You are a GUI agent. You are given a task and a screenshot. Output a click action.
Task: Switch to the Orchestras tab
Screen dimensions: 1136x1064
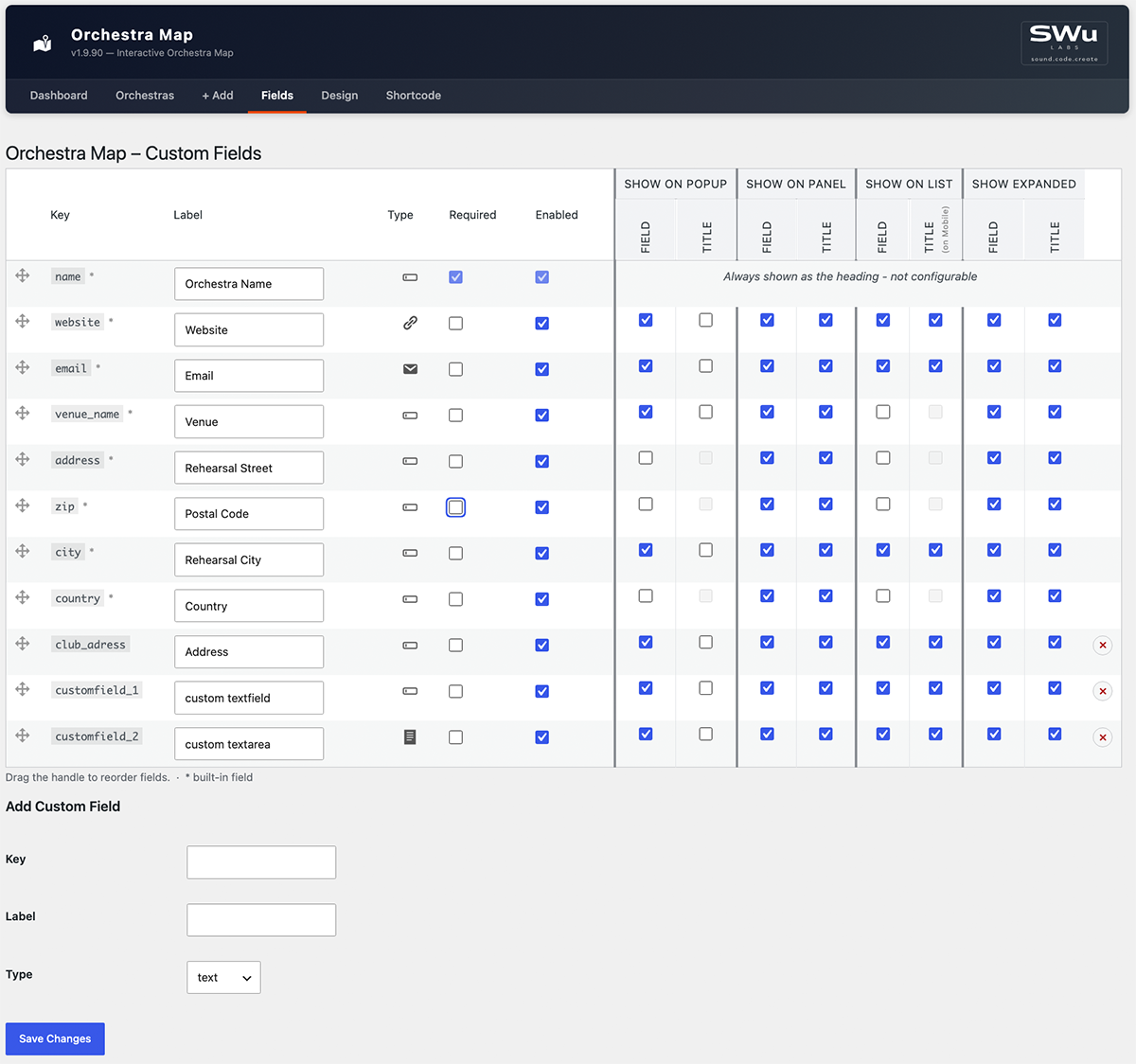coord(145,96)
